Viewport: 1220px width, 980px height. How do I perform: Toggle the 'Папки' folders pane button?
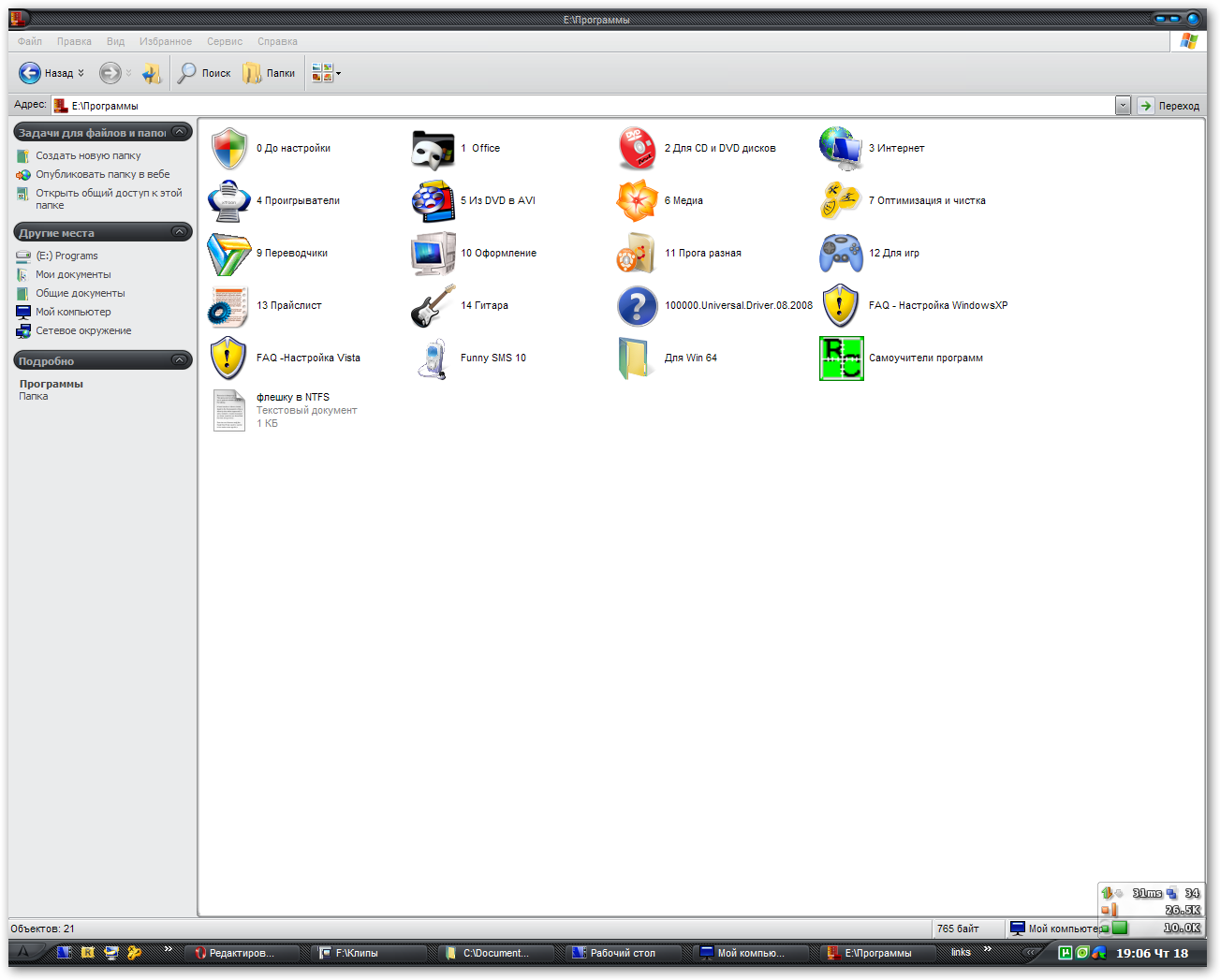coord(269,73)
